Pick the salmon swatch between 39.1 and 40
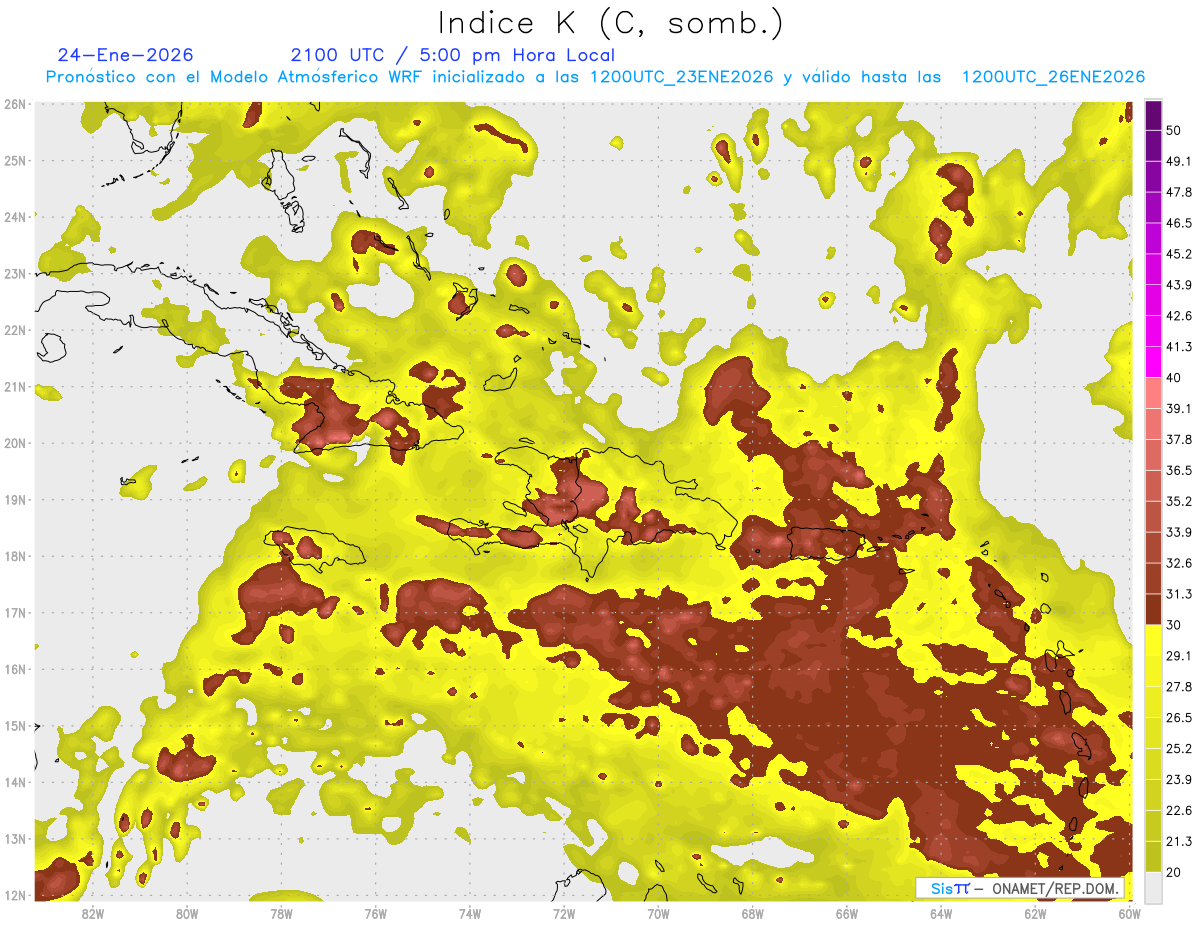The image size is (1200, 927). [1153, 393]
